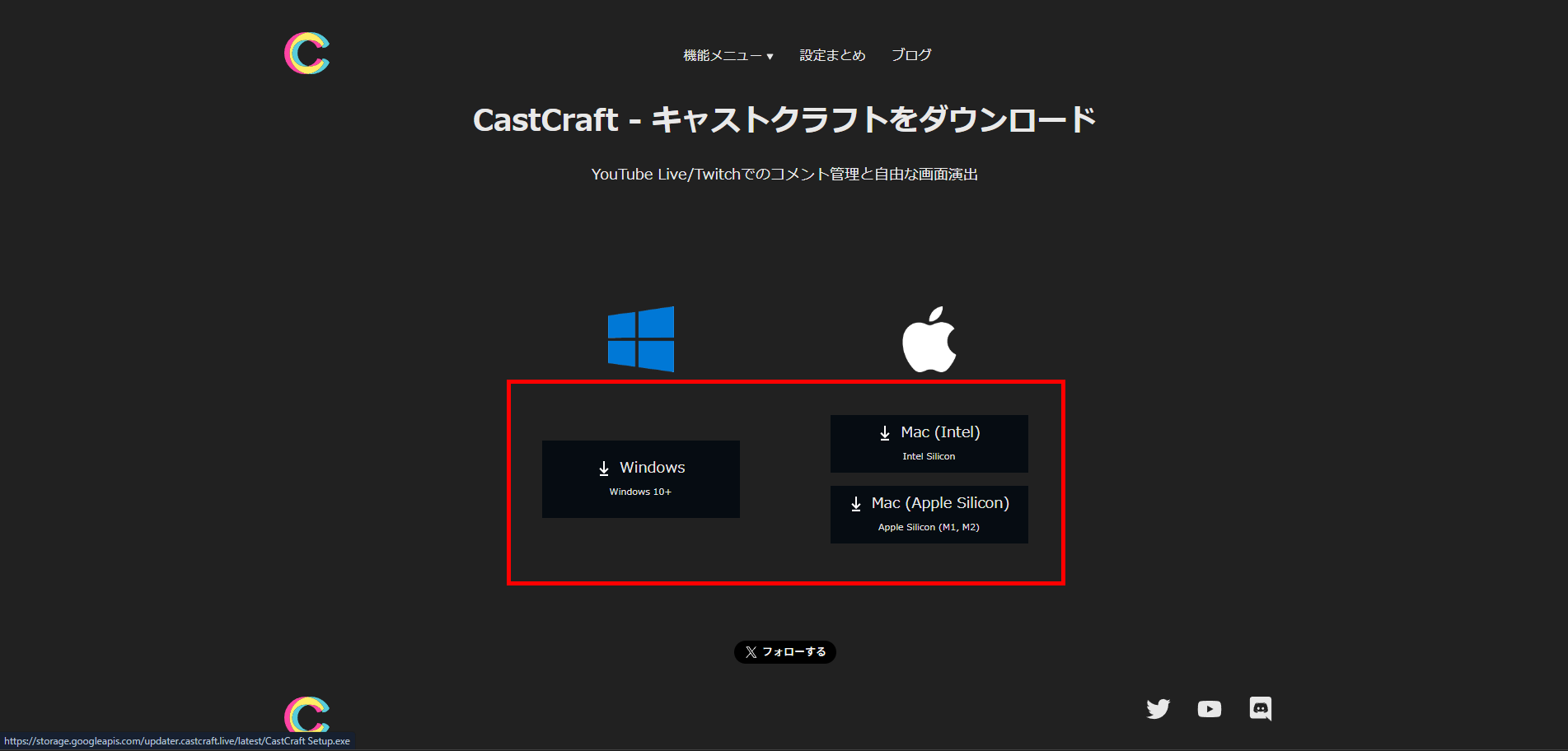Click the X フォローする button

click(x=785, y=652)
